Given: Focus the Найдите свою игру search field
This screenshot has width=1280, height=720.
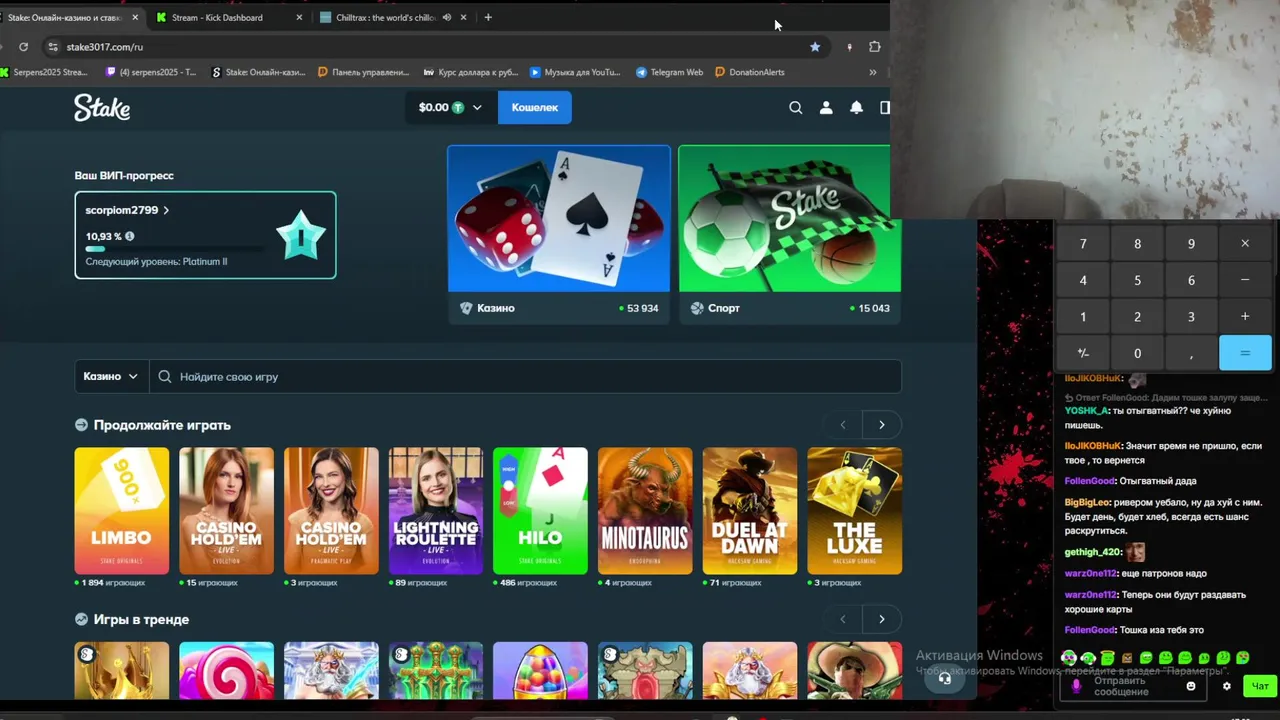Looking at the screenshot, I should [525, 377].
